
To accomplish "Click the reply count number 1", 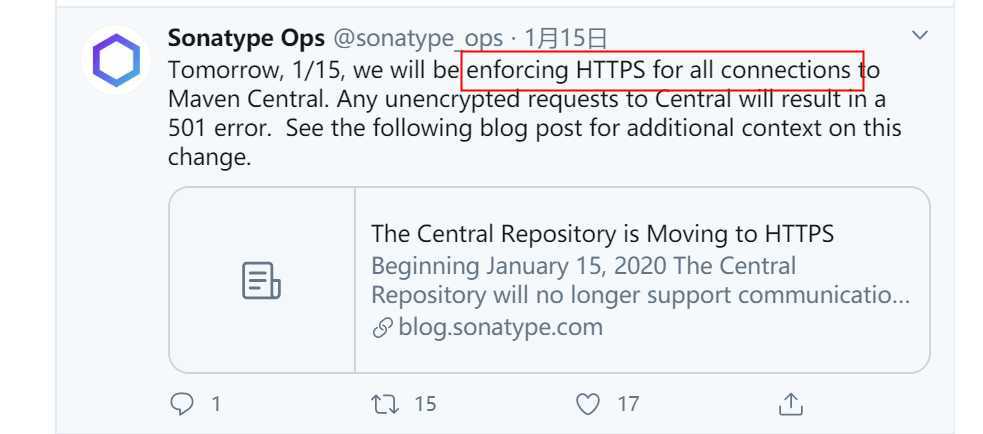I will pos(216,405).
